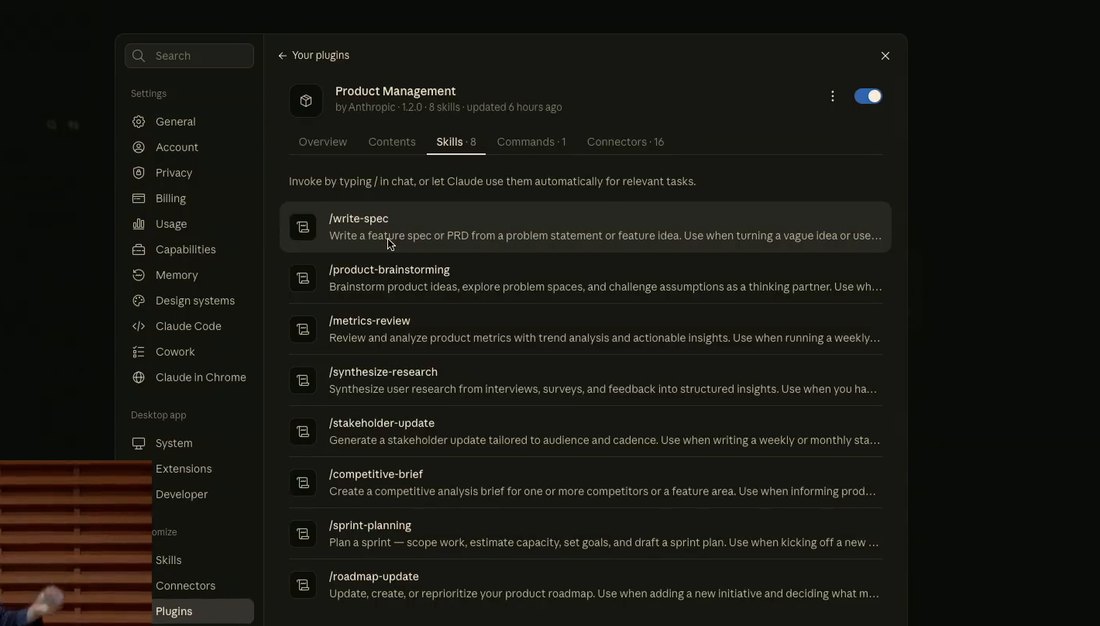Click the Product Management plugin cube icon

(x=306, y=101)
